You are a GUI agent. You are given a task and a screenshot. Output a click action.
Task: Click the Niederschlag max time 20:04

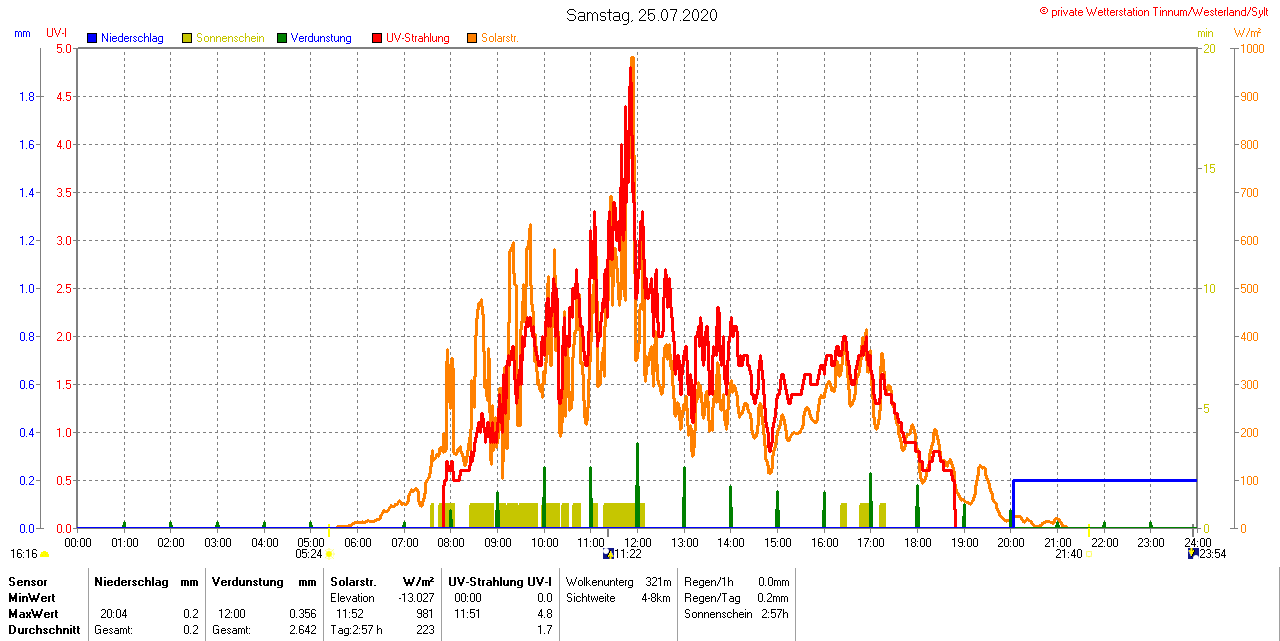pos(114,613)
